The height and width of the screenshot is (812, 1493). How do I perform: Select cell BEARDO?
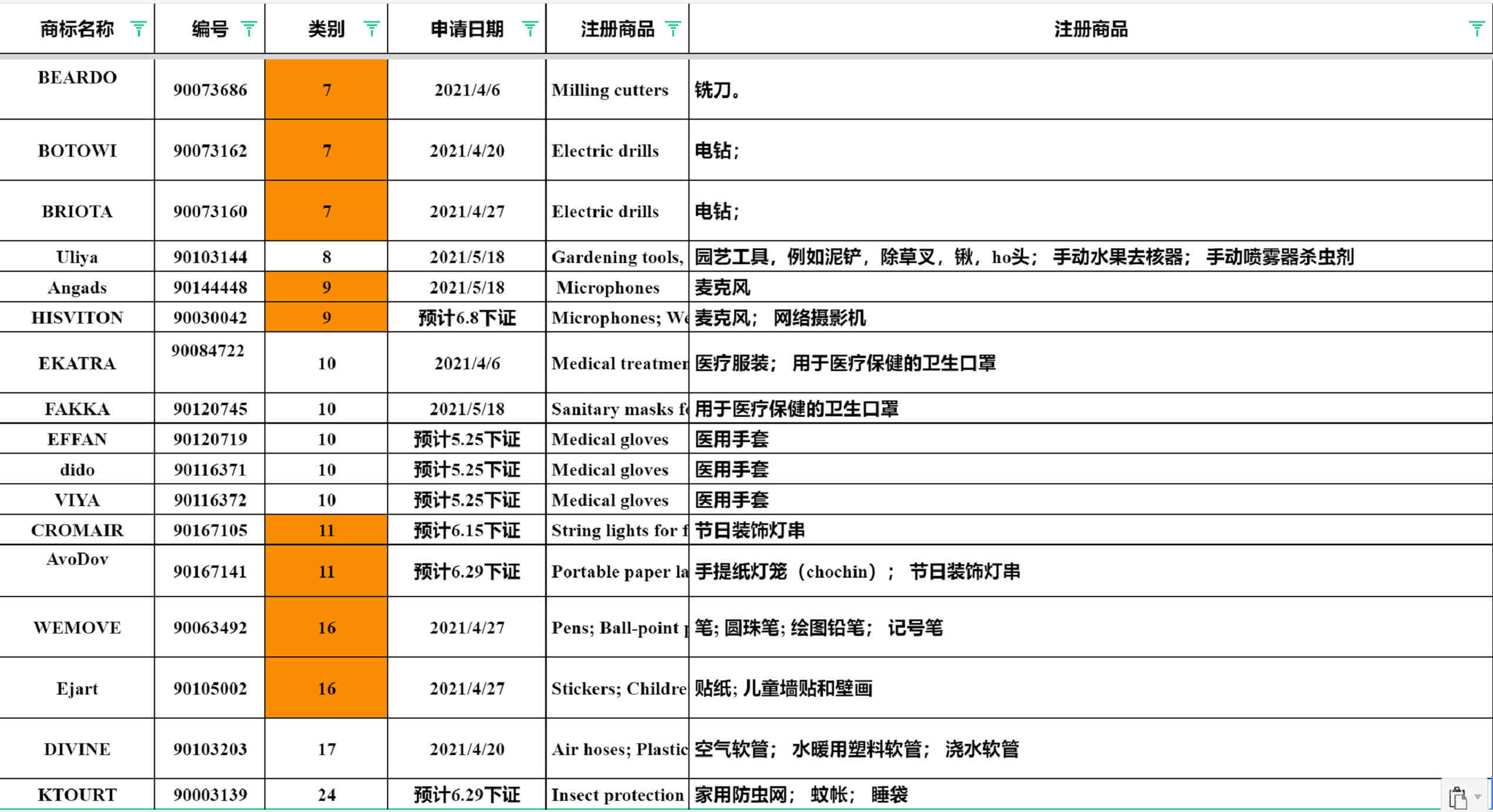click(x=77, y=89)
